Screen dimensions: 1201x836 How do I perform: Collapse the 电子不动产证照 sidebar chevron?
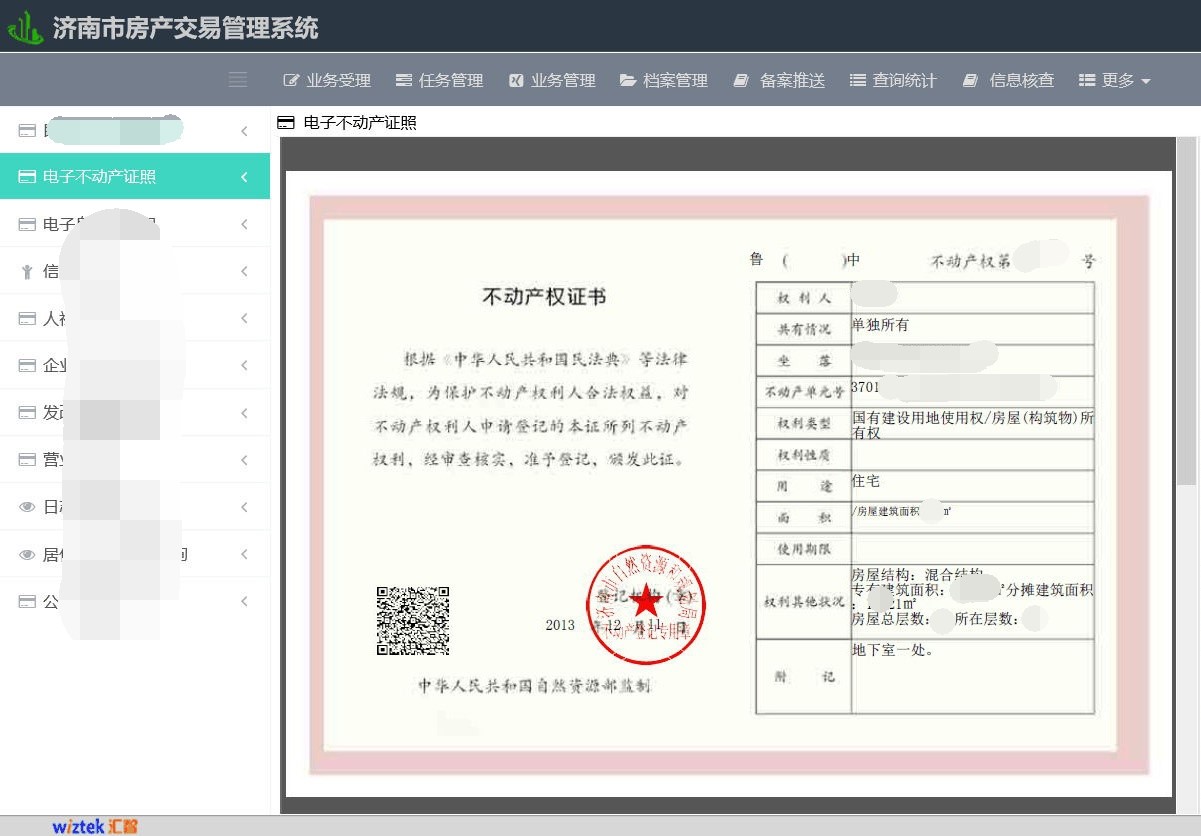(244, 177)
